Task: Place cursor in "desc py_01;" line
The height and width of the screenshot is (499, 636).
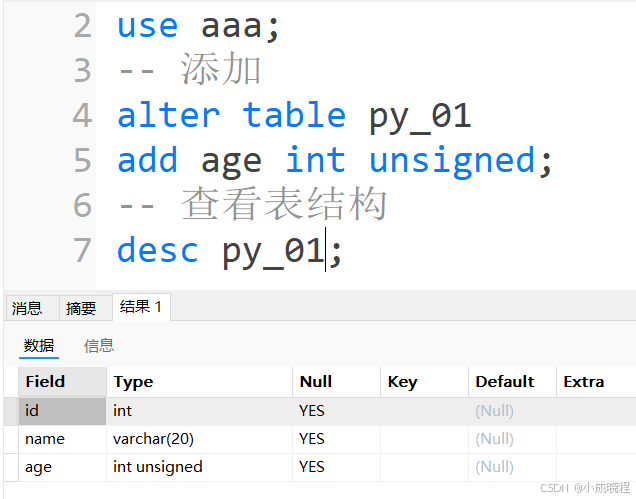Action: [x=229, y=250]
